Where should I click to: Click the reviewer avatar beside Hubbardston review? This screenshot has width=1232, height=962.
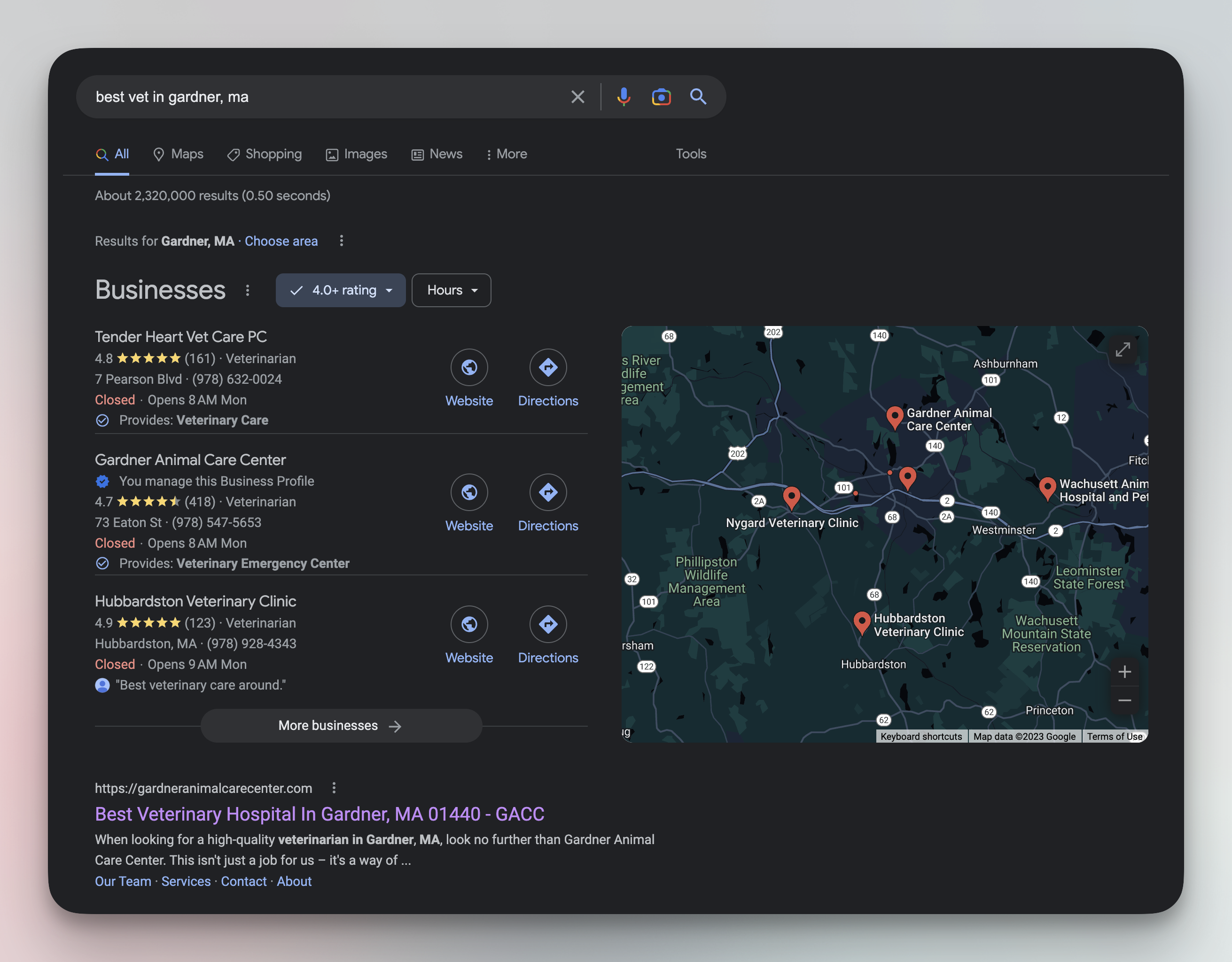(x=102, y=685)
